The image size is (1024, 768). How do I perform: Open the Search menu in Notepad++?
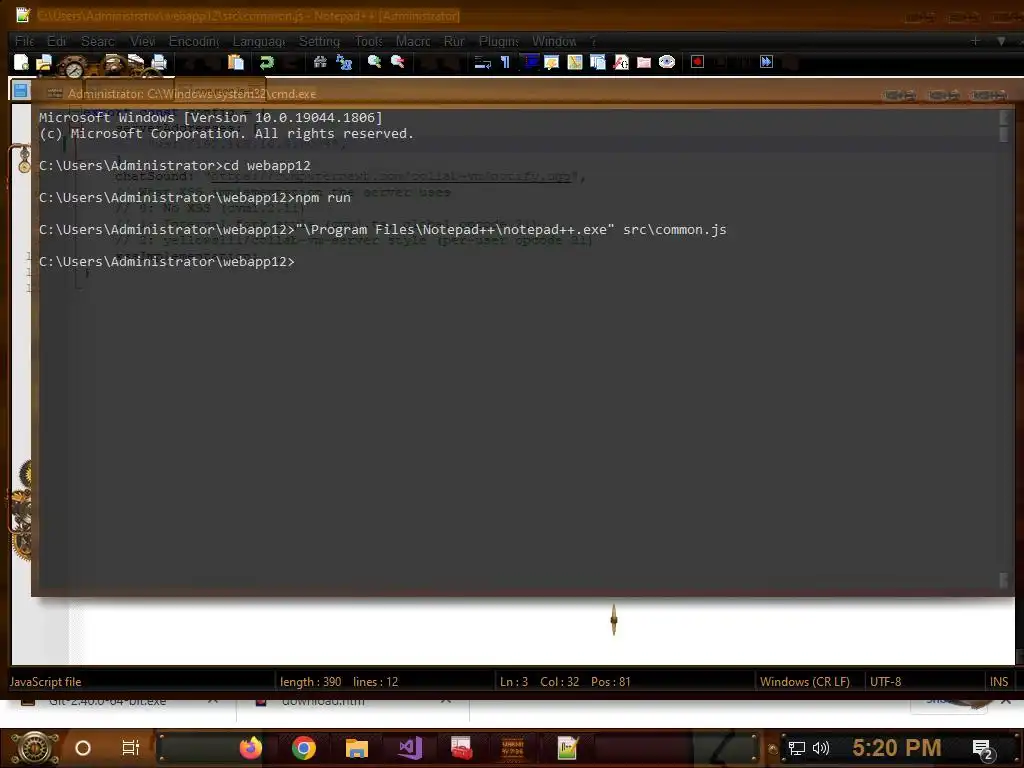[98, 41]
